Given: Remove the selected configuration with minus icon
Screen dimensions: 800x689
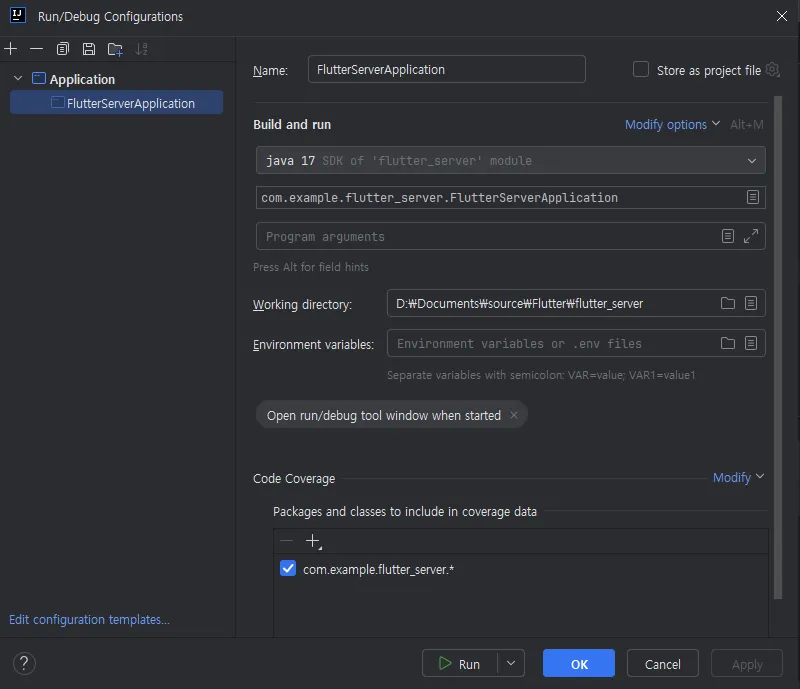Looking at the screenshot, I should 36,49.
